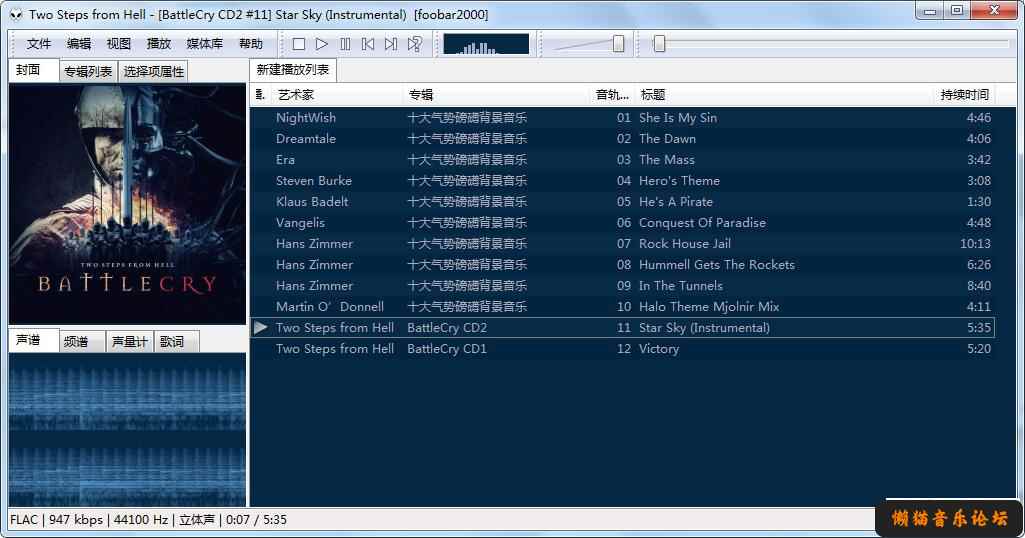The width and height of the screenshot is (1025, 538).
Task: Play a random track button
Action: [414, 44]
